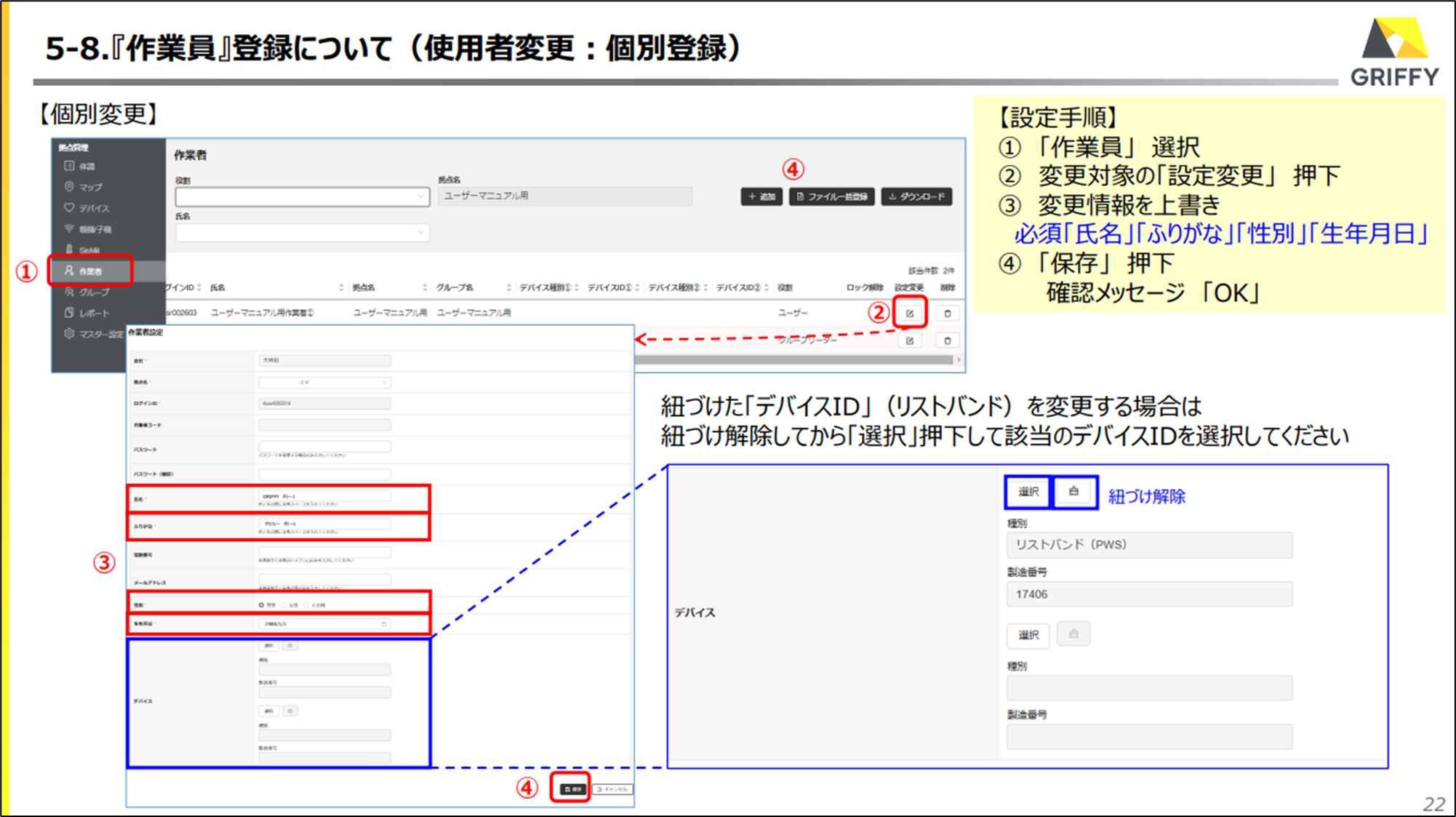Click the 追加 add button
The width and height of the screenshot is (1456, 817).
[761, 196]
